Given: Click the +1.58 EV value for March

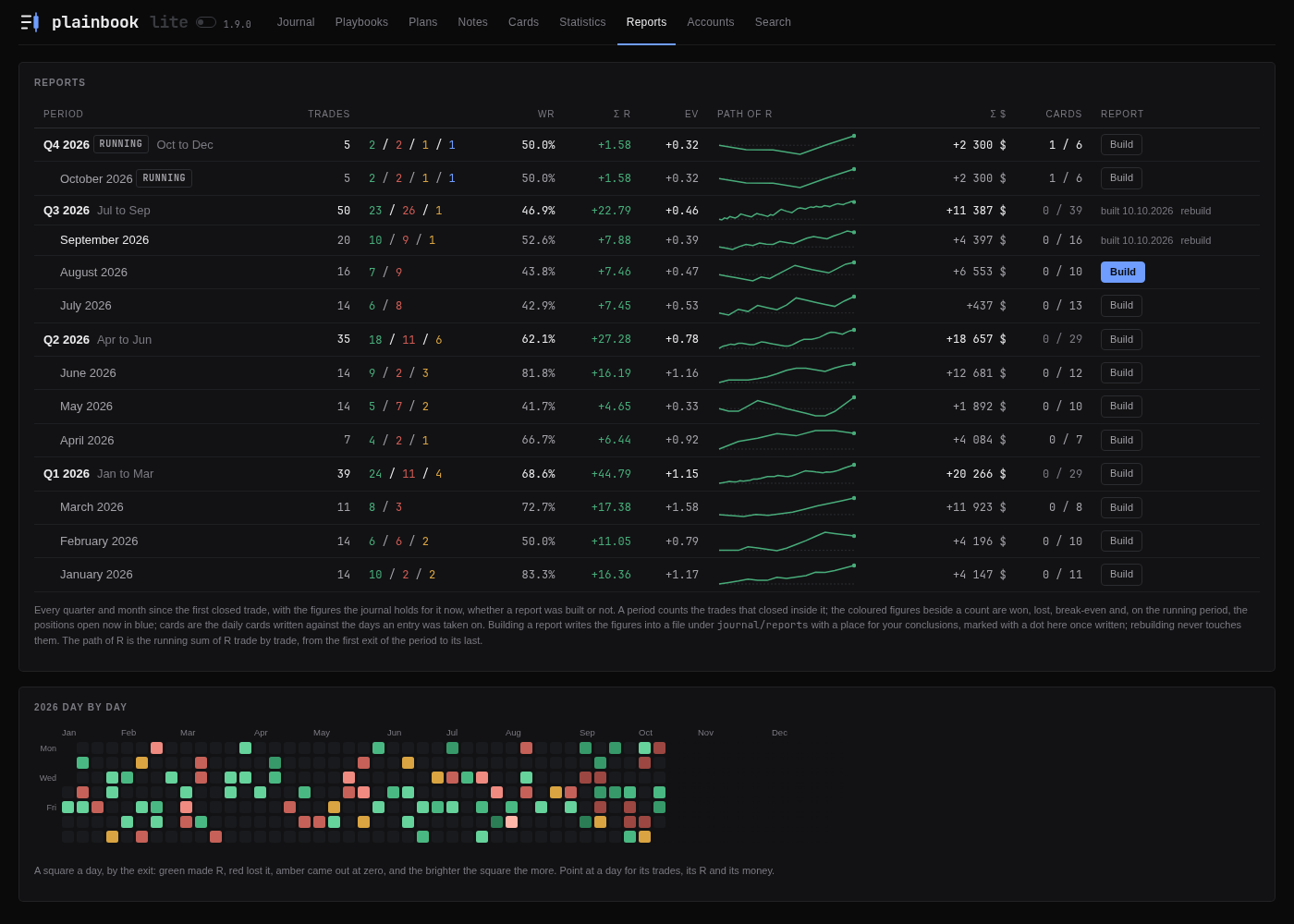Looking at the screenshot, I should [682, 507].
